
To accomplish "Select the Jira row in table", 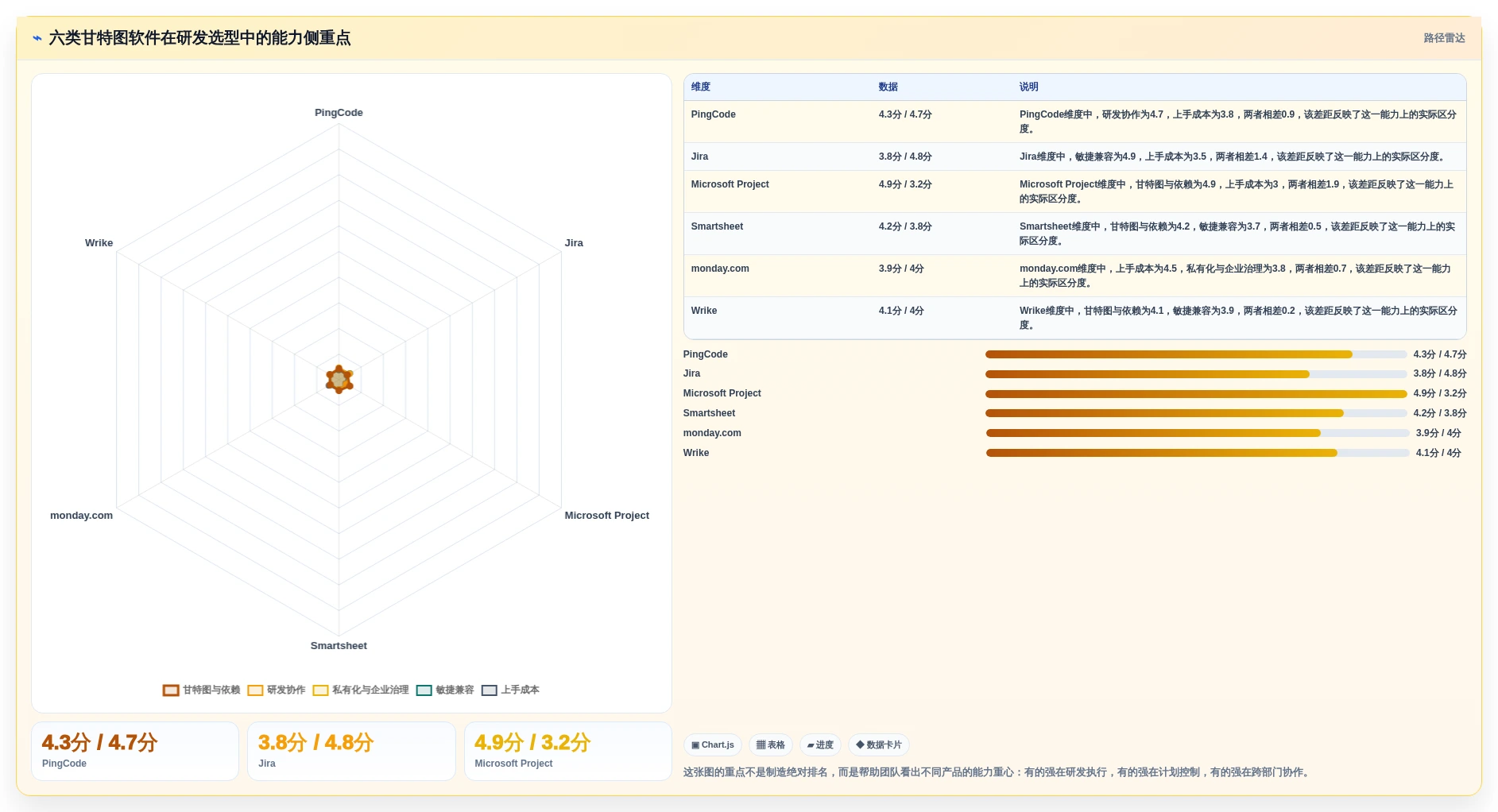I will click(1074, 157).
